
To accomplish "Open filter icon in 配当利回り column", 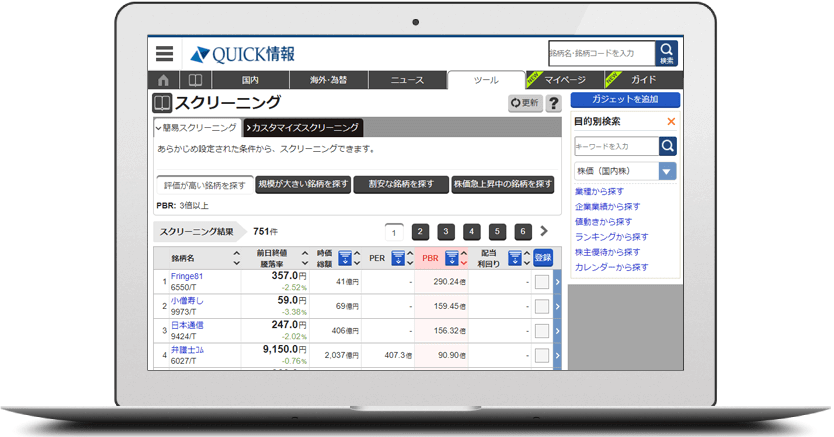I will 514,258.
